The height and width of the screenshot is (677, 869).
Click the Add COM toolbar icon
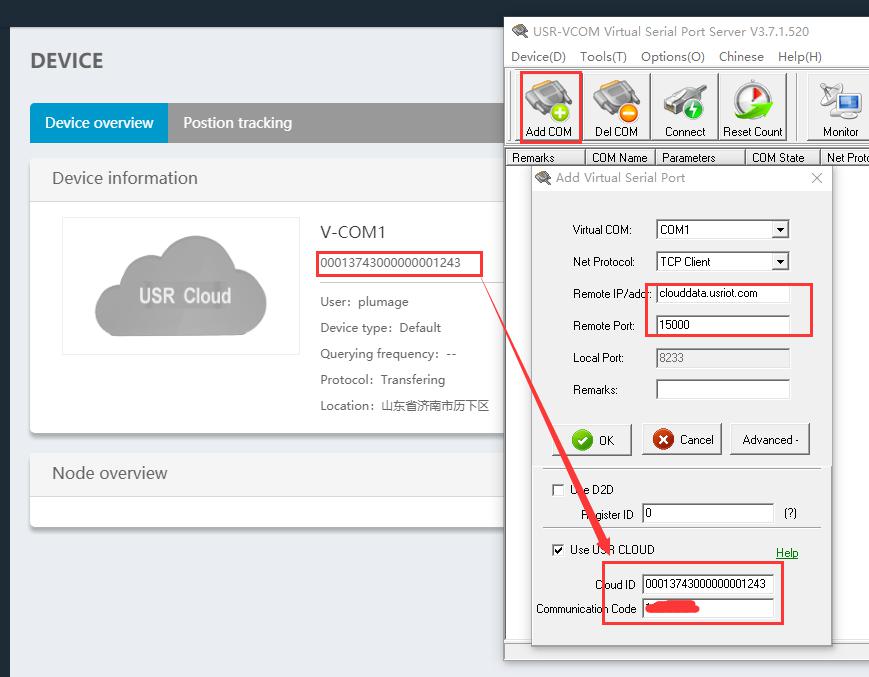549,109
